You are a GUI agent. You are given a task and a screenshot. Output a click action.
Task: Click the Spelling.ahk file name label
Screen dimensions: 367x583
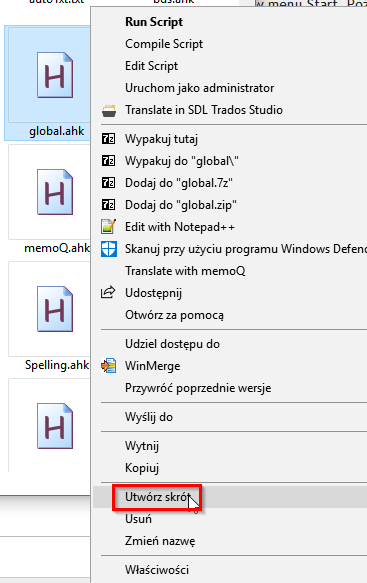(x=57, y=365)
